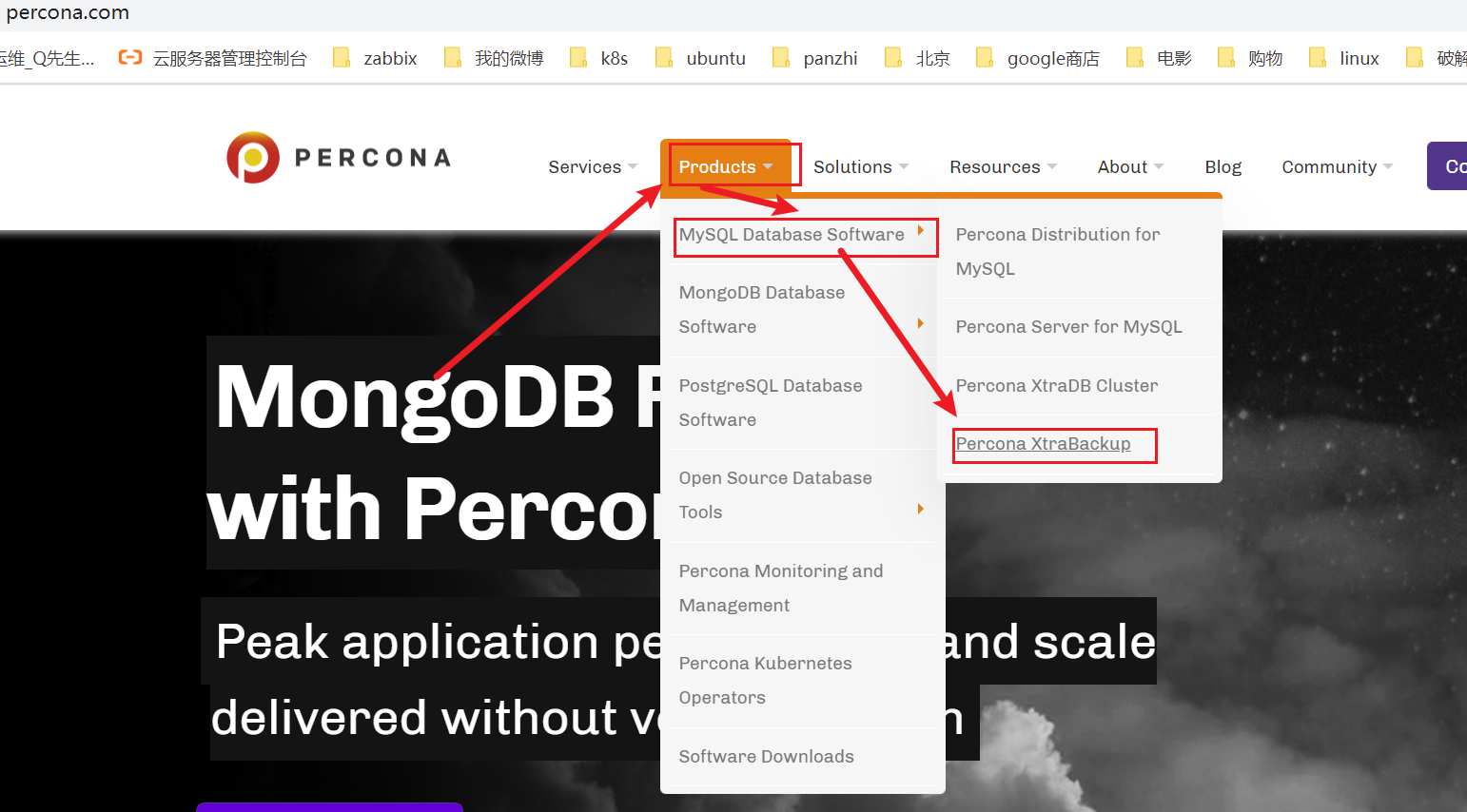Open the panzhi bookmark folder icon
Image resolution: width=1467 pixels, height=812 pixels.
tap(781, 58)
